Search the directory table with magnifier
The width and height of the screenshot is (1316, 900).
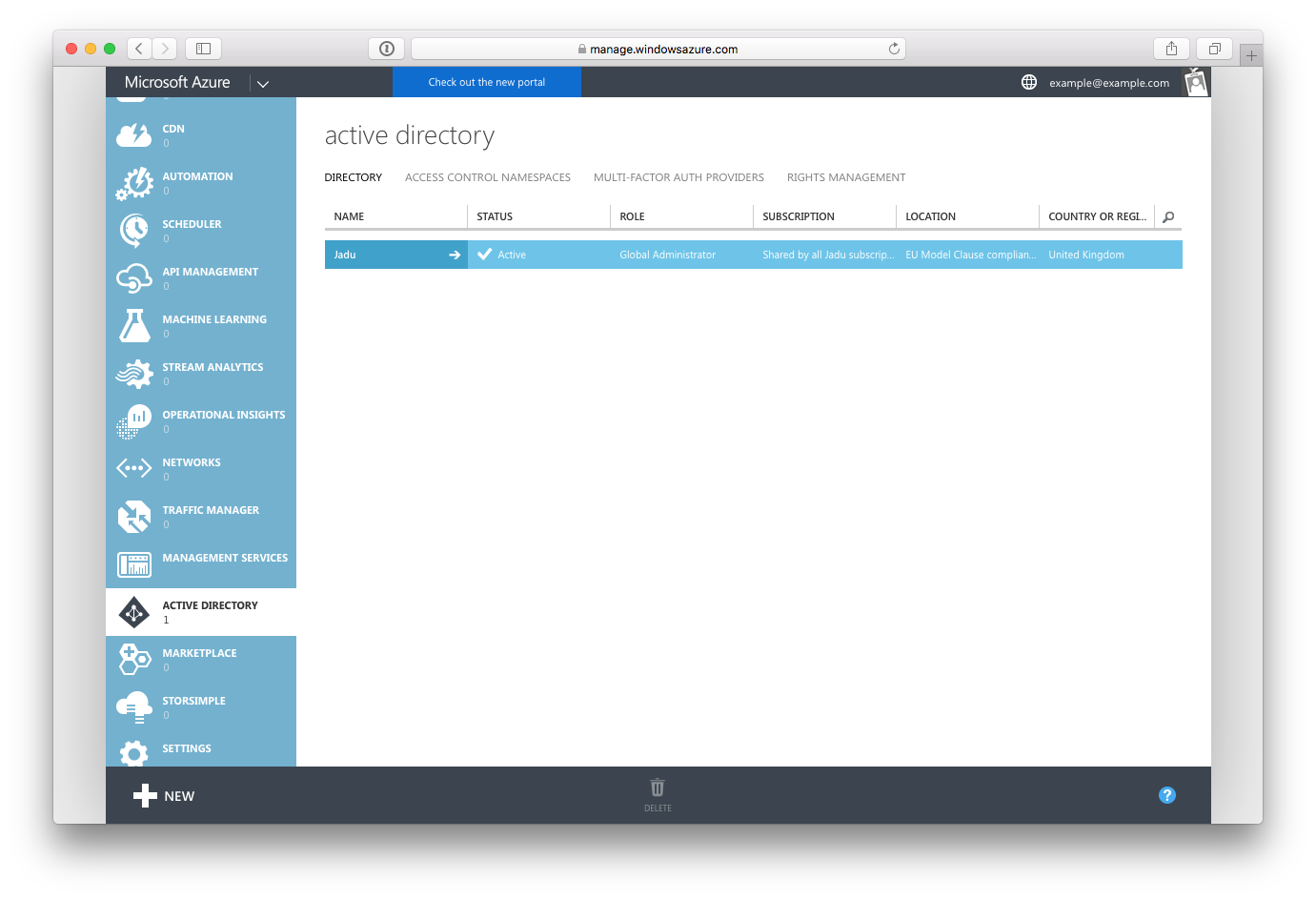pos(1169,217)
